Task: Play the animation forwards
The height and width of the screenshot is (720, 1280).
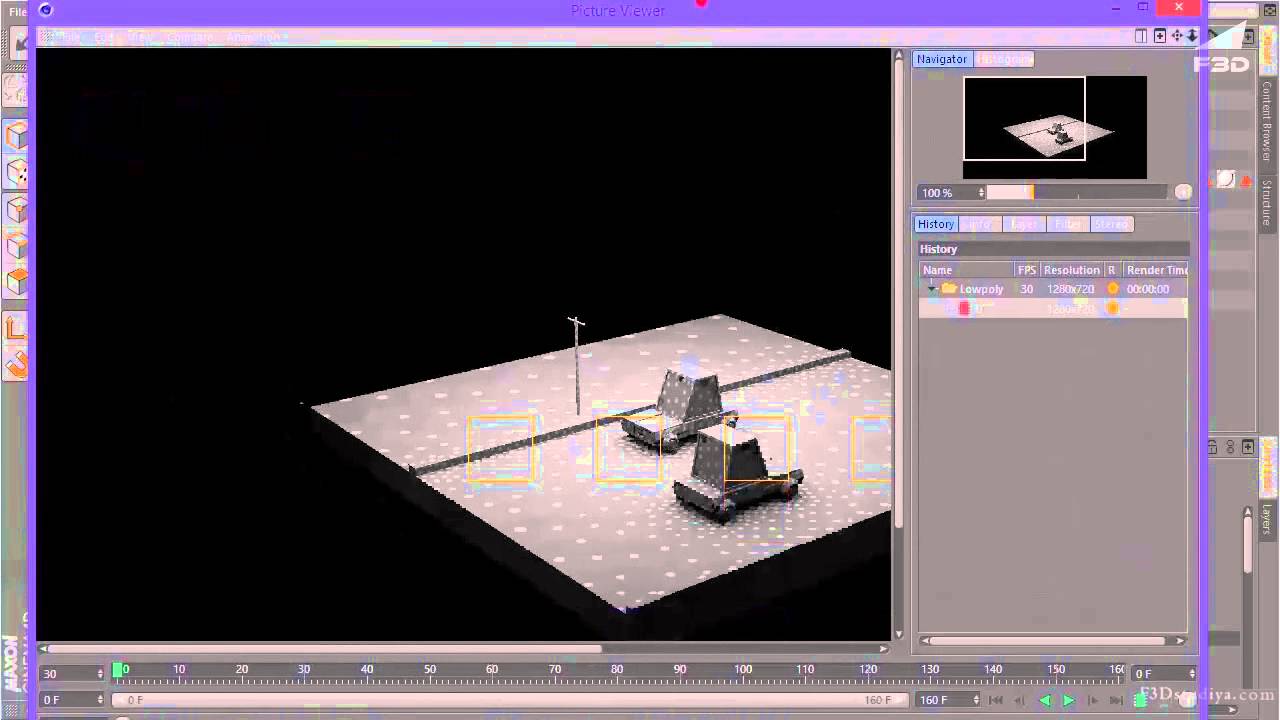Action: [1068, 700]
